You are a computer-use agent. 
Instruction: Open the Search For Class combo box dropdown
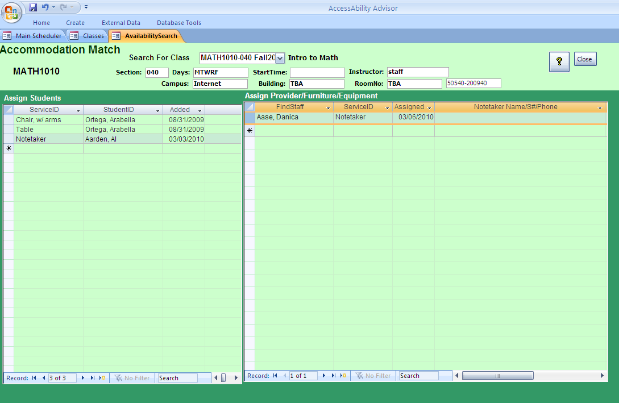[x=280, y=59]
